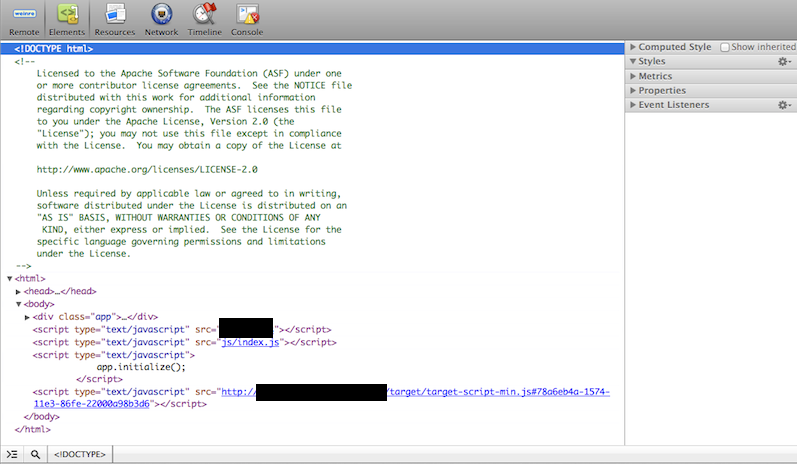The height and width of the screenshot is (464, 797).
Task: Select the inline script type text/javascript opening tag
Action: click(114, 355)
